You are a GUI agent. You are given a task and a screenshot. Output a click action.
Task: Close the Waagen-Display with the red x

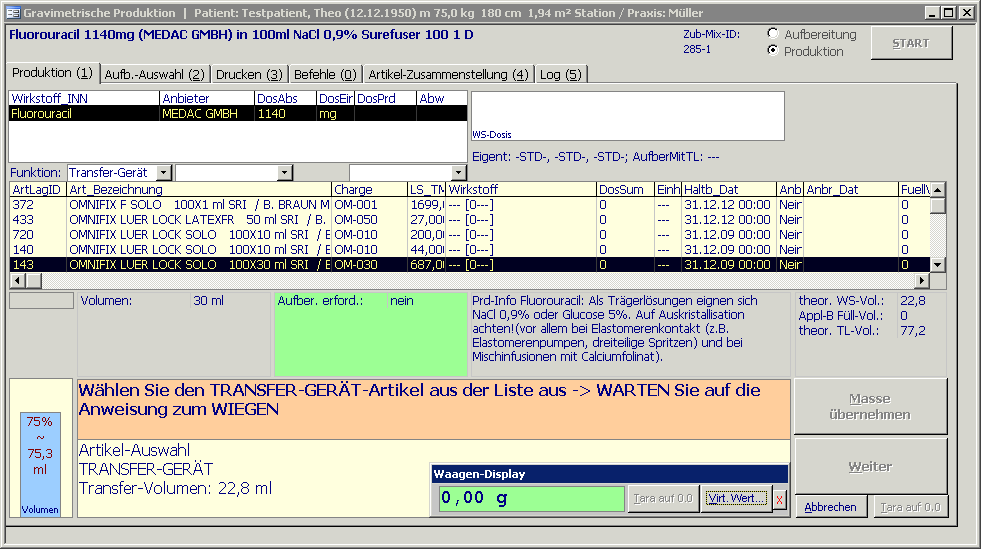pos(780,499)
